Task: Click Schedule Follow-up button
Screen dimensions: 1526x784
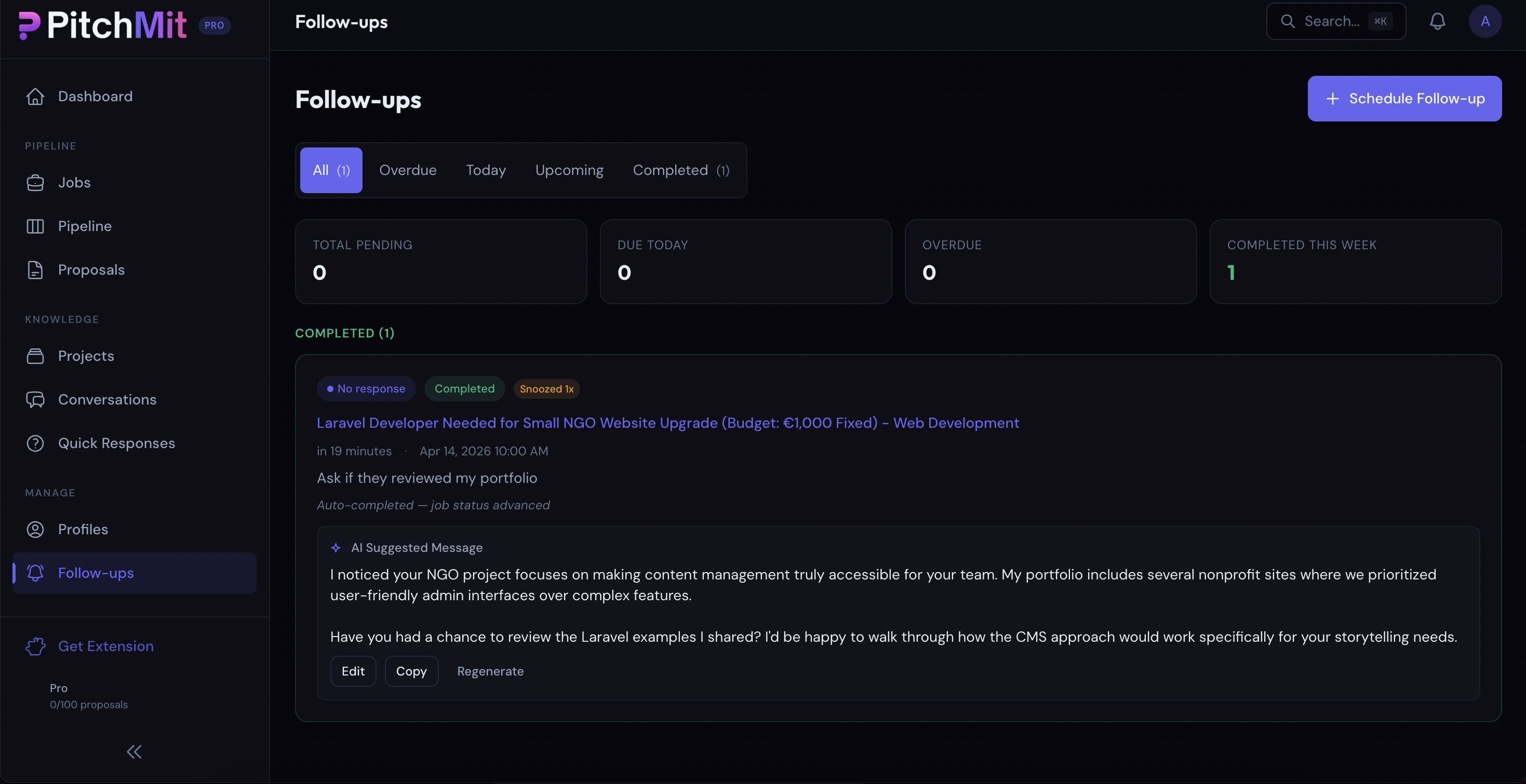Action: coord(1404,99)
